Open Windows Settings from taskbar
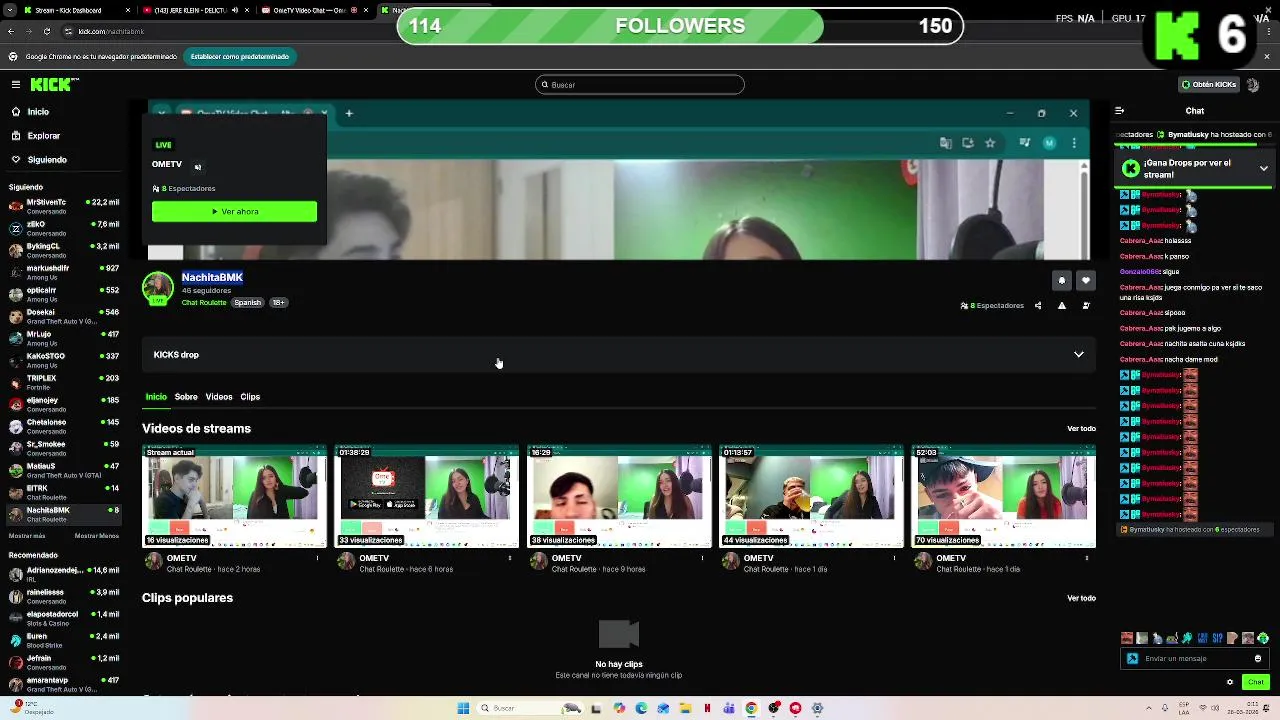The height and width of the screenshot is (720, 1280). pos(817,708)
